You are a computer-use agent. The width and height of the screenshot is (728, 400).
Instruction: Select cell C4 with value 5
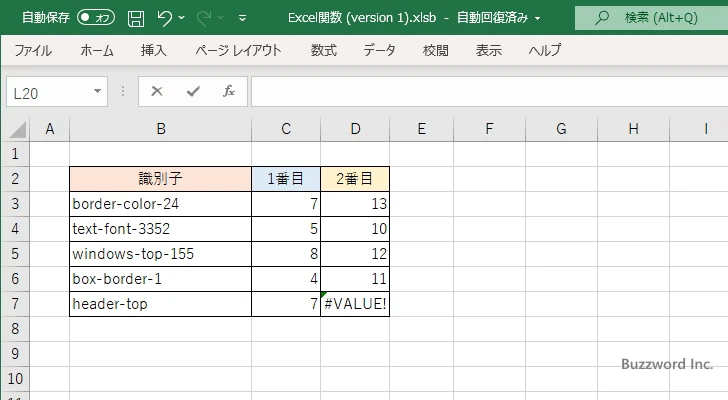286,229
